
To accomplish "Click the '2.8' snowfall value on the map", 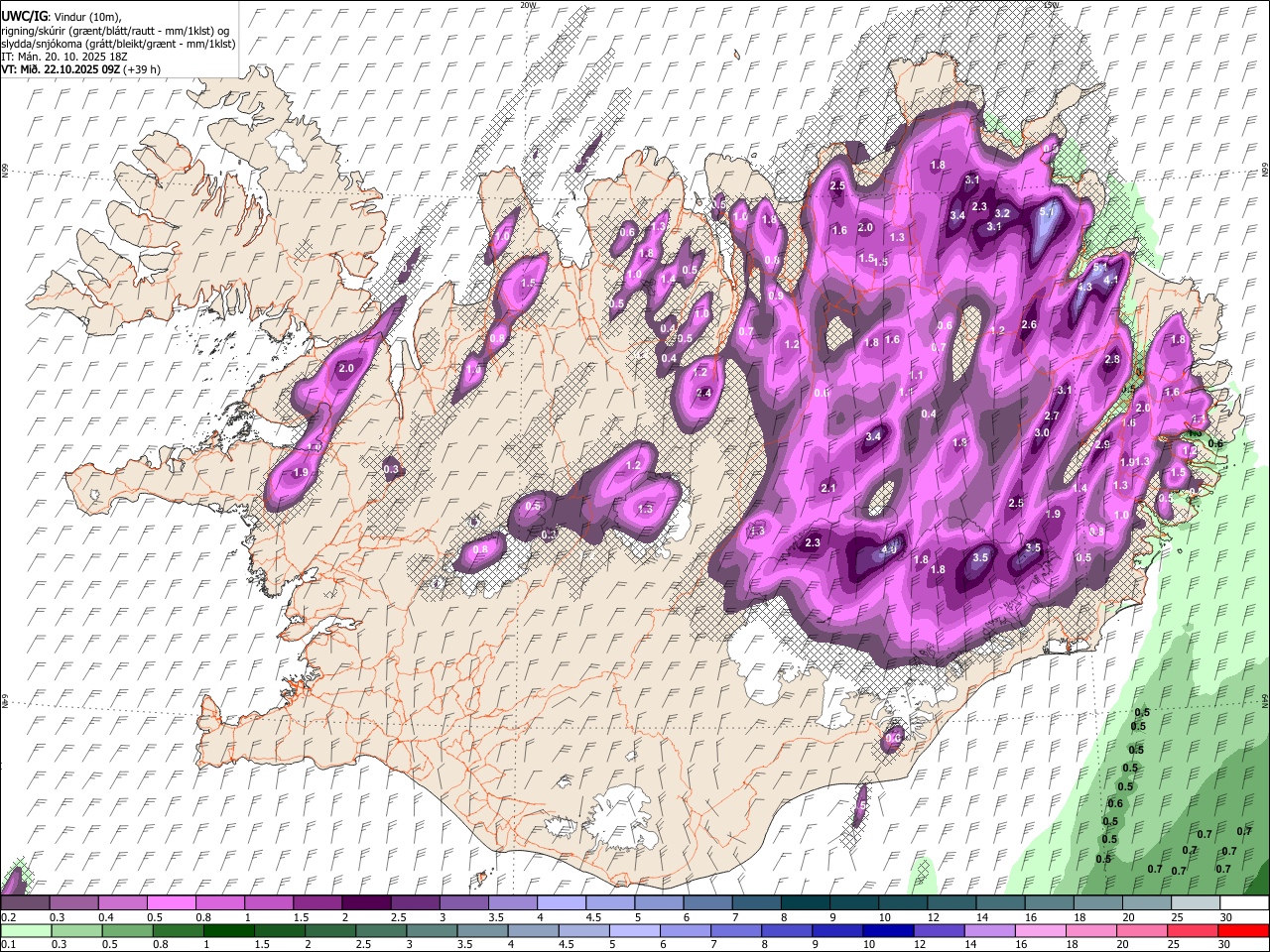I will click(x=1112, y=360).
